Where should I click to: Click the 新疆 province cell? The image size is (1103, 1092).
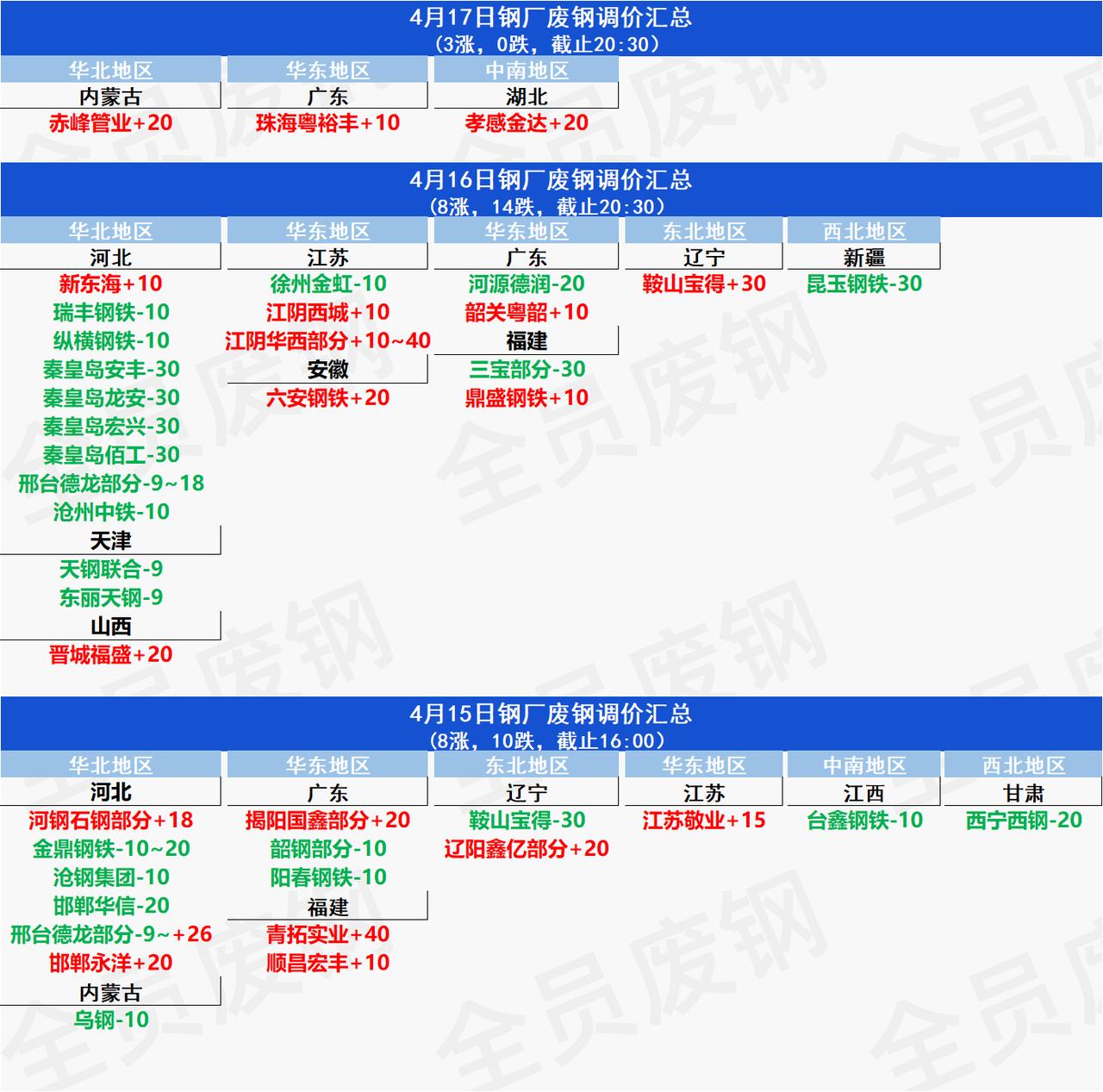pyautogui.click(x=863, y=257)
